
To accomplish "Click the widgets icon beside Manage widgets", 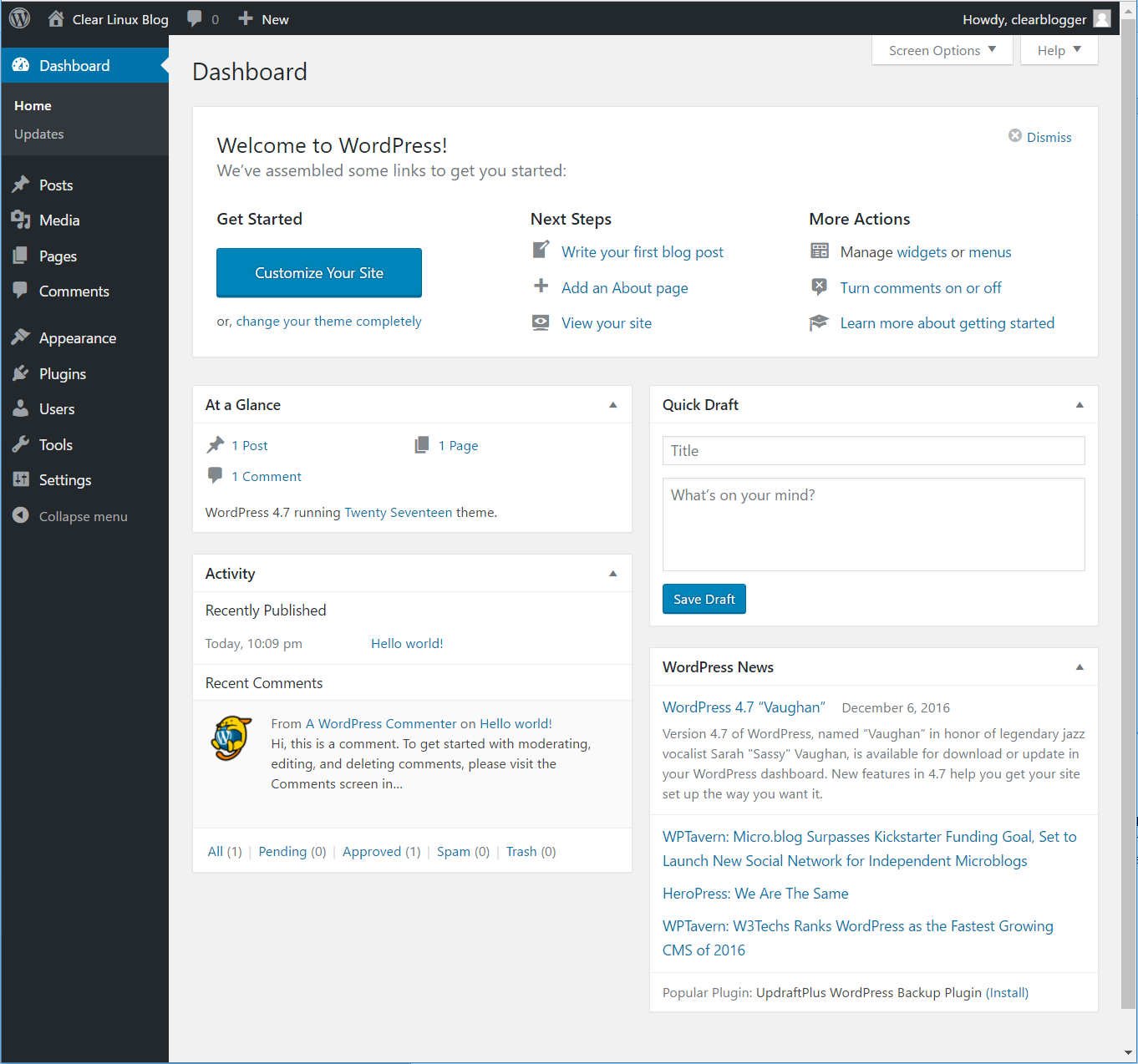I will coord(820,251).
